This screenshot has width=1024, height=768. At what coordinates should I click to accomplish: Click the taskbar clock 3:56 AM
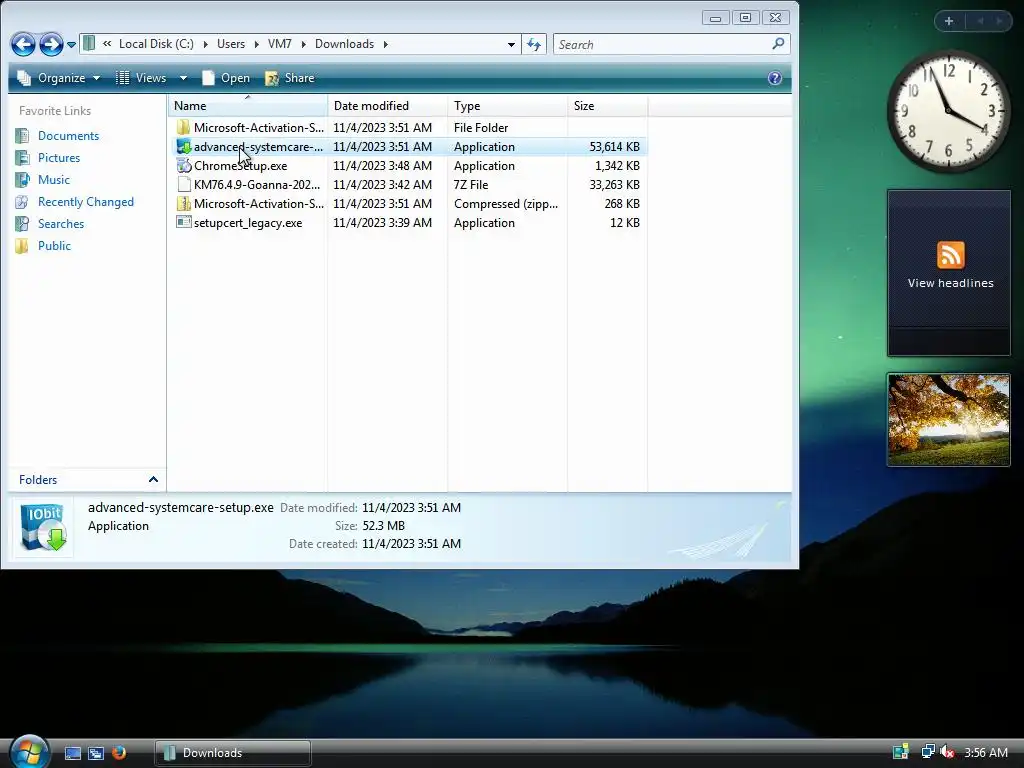coord(985,752)
